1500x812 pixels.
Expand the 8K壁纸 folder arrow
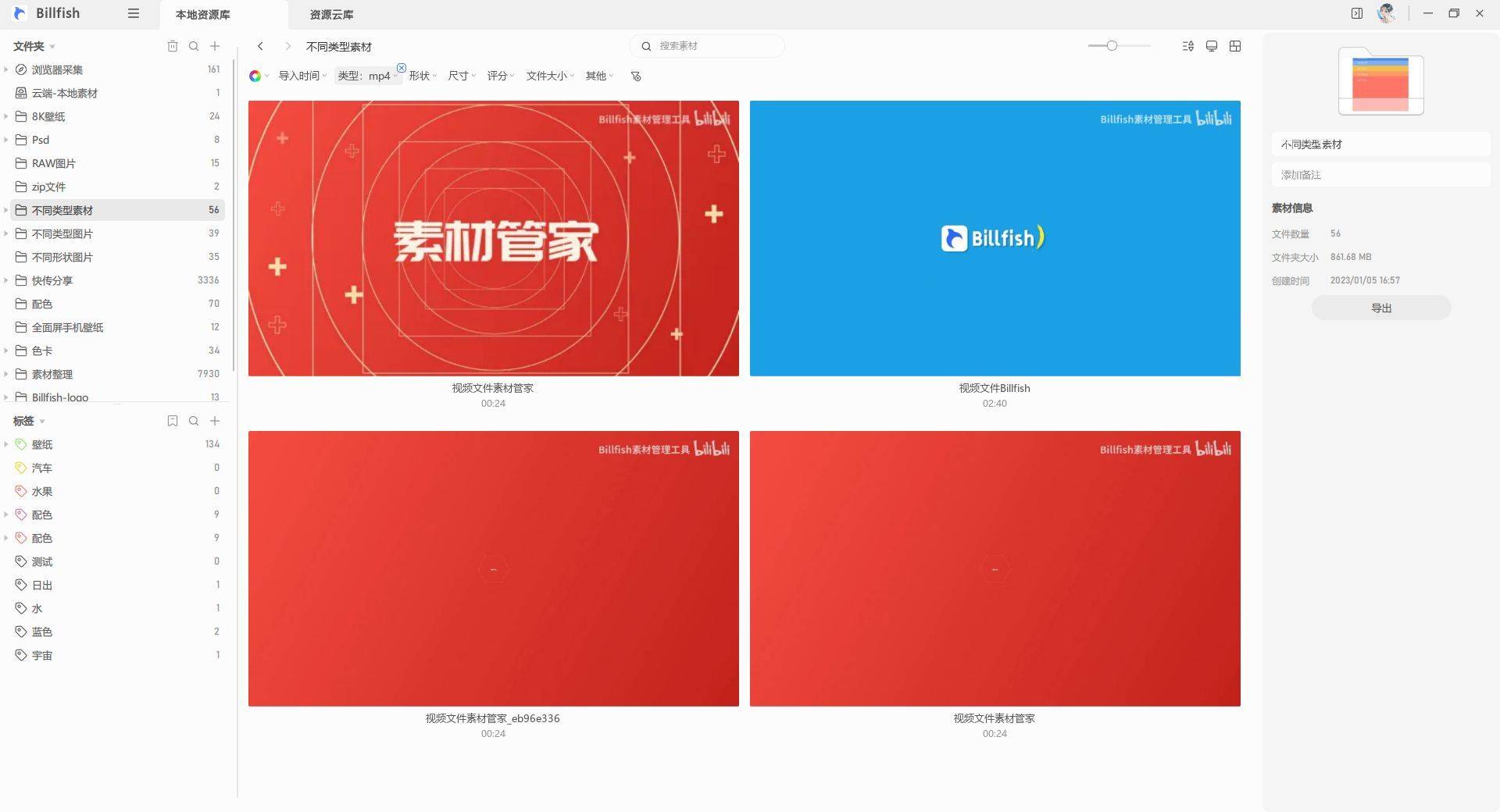[x=6, y=116]
